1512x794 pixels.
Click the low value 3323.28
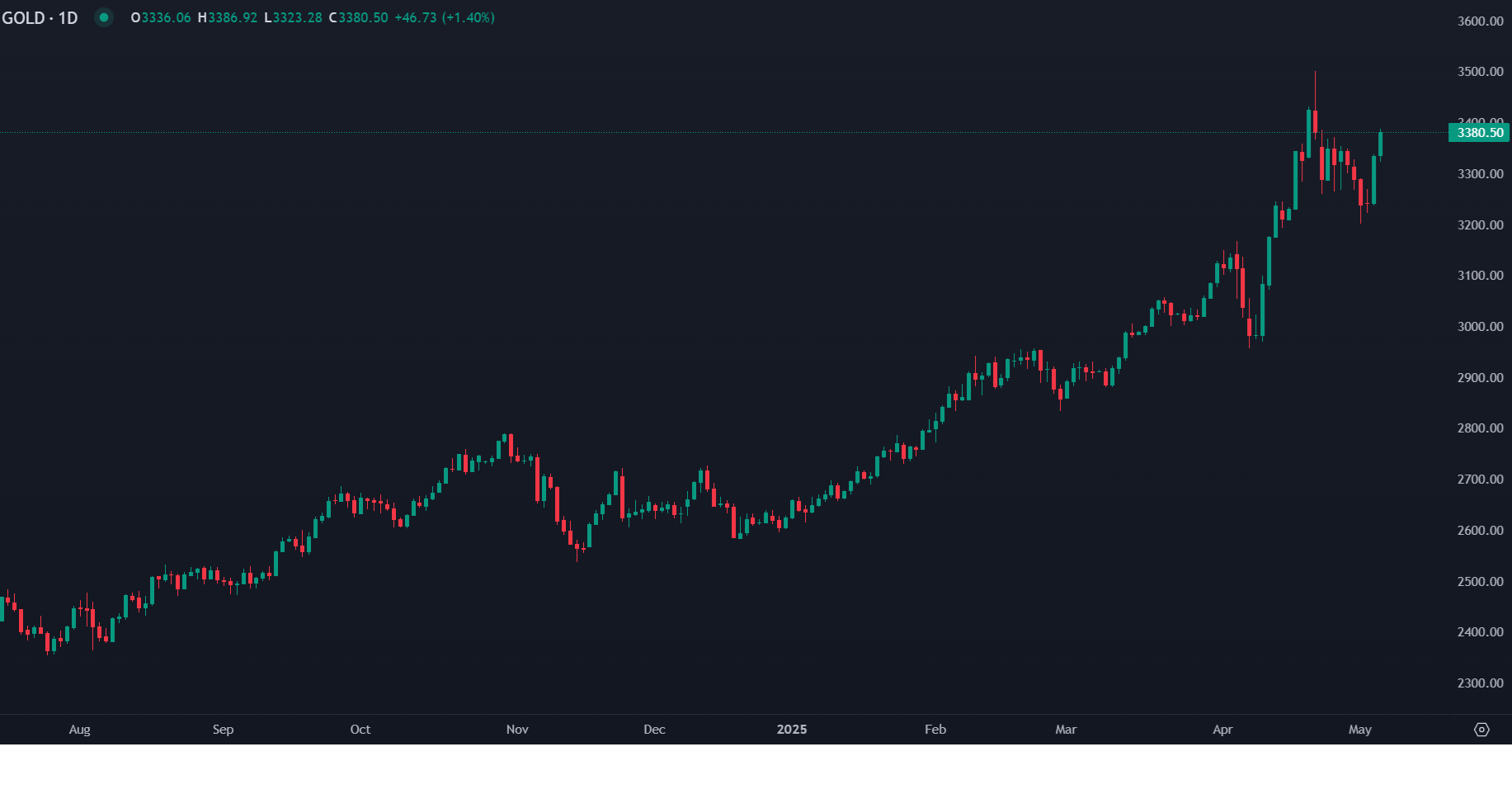click(x=297, y=17)
